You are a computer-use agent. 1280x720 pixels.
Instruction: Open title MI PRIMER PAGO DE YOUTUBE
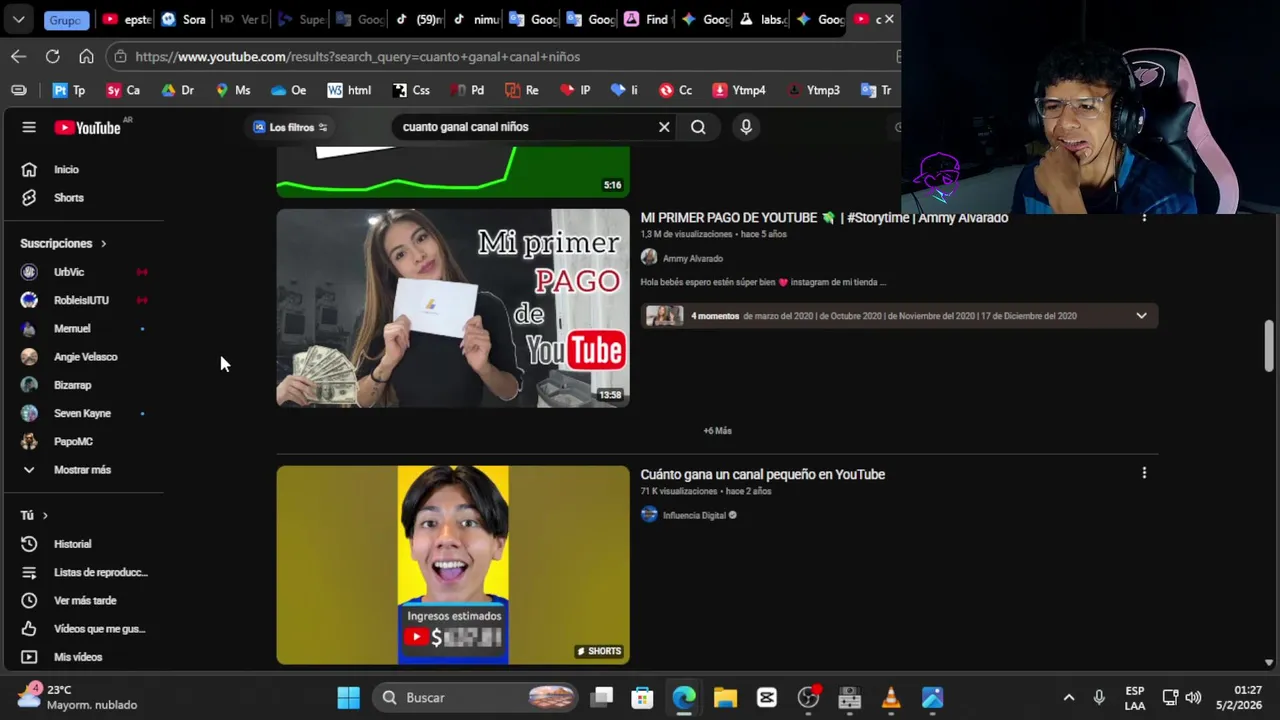point(824,218)
